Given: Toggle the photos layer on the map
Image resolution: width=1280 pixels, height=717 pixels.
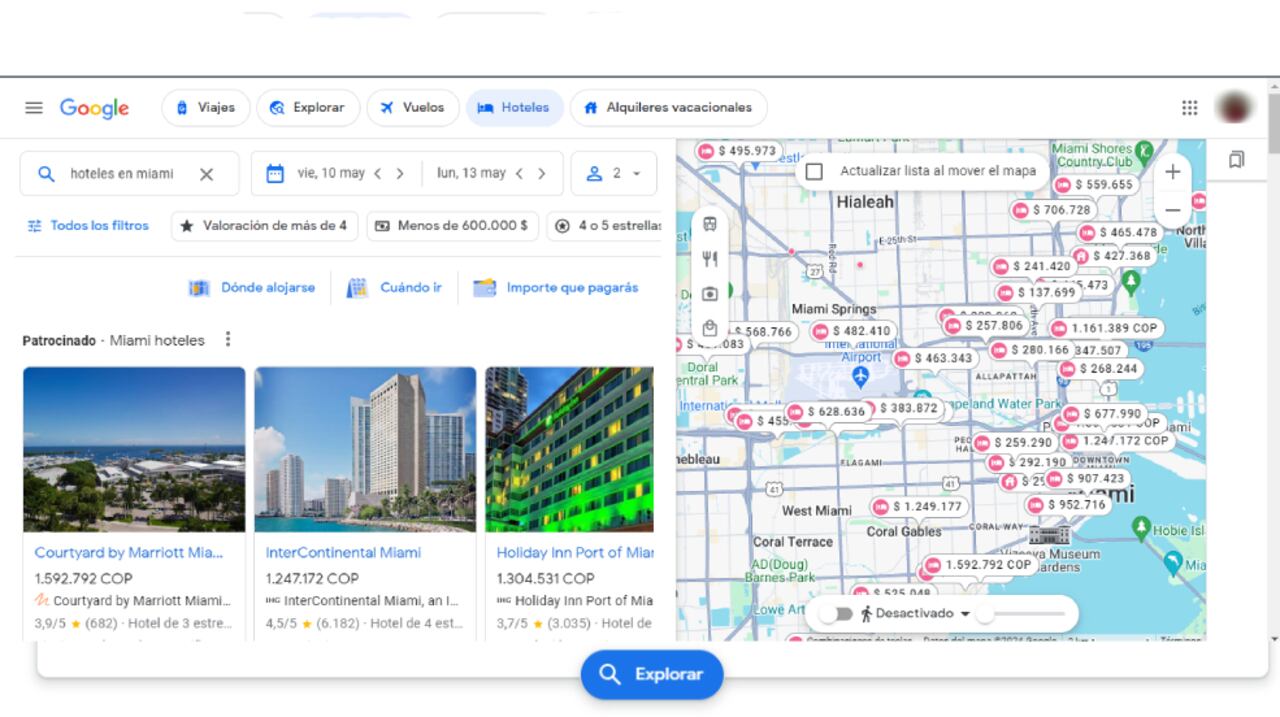Looking at the screenshot, I should [x=709, y=294].
